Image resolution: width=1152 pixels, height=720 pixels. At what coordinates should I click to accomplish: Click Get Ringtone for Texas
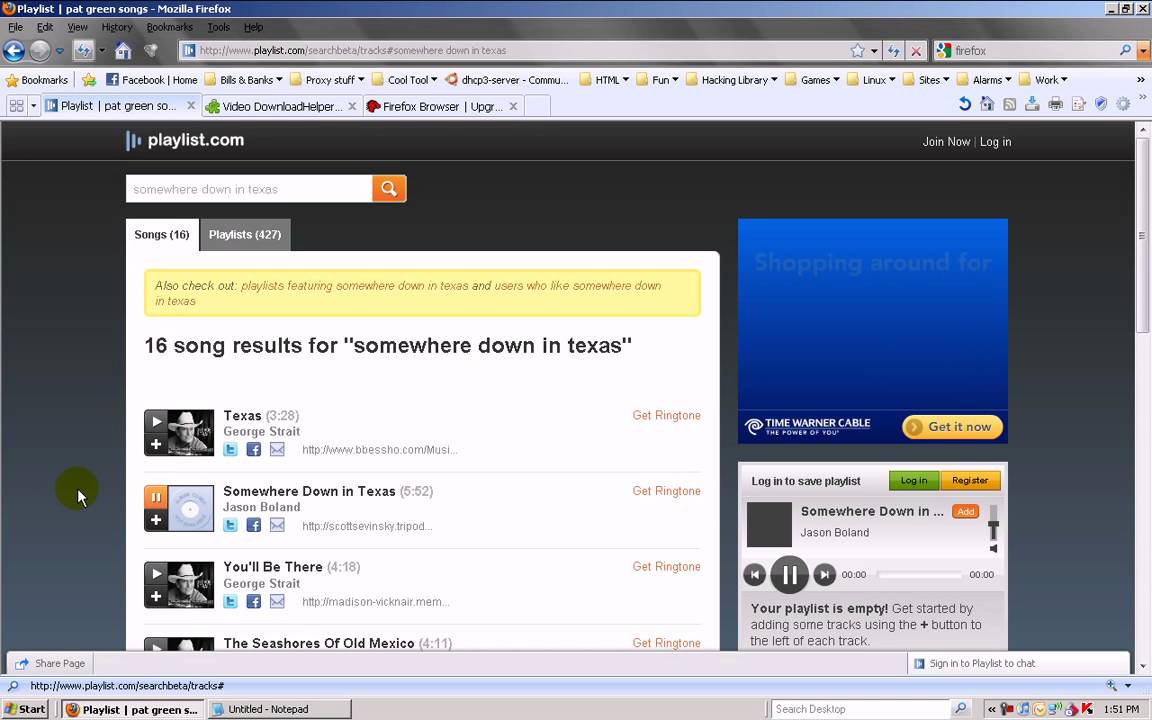point(666,415)
